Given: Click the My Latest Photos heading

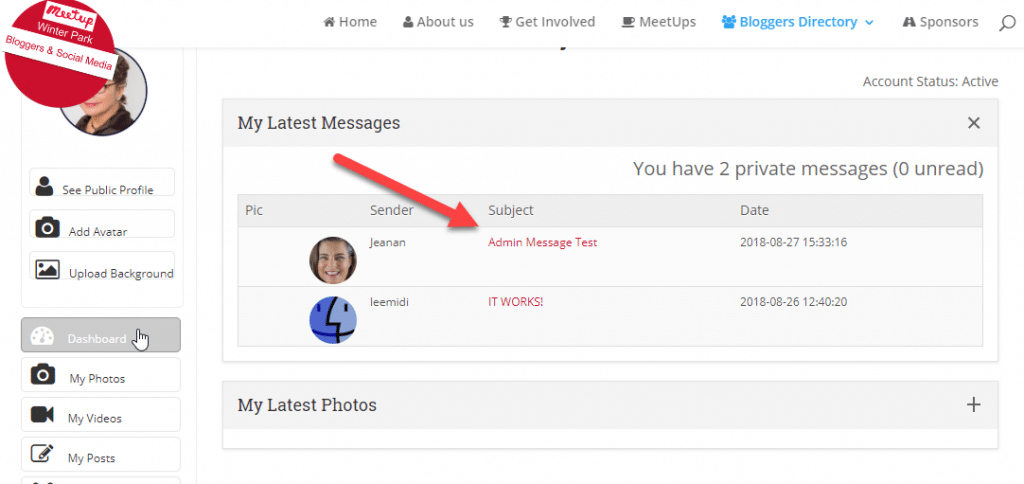Looking at the screenshot, I should tap(307, 405).
